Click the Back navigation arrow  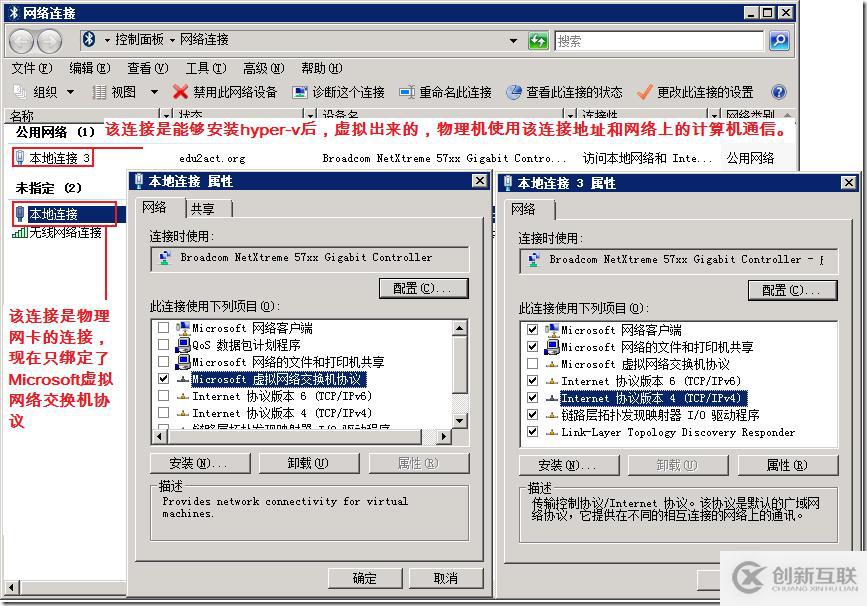22,41
